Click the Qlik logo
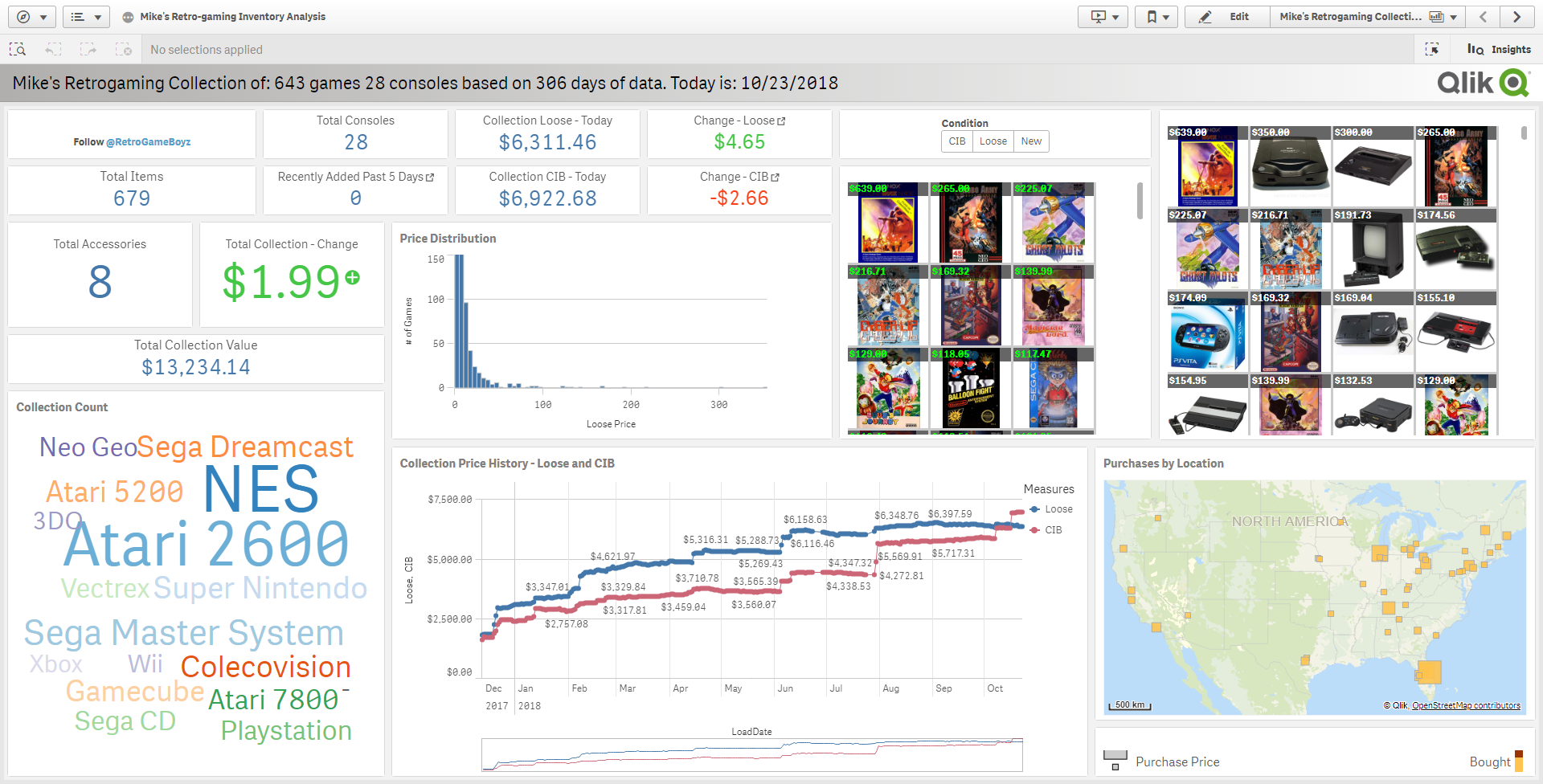Image resolution: width=1543 pixels, height=784 pixels. 1484,83
